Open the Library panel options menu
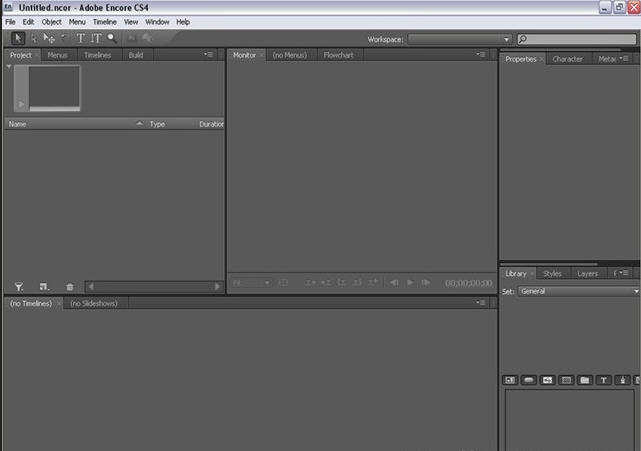The height and width of the screenshot is (451, 641). (x=624, y=273)
